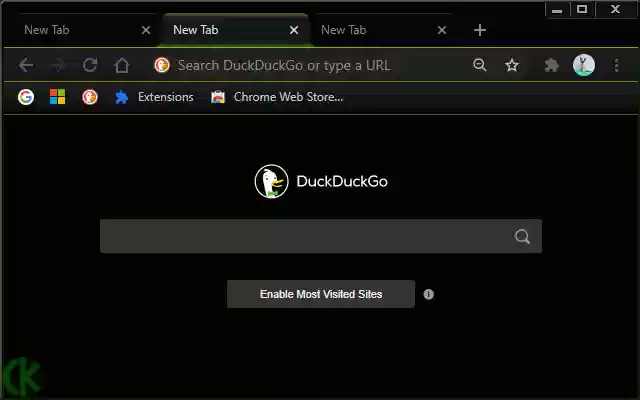
Task: Close the third New Tab
Action: [x=442, y=30]
